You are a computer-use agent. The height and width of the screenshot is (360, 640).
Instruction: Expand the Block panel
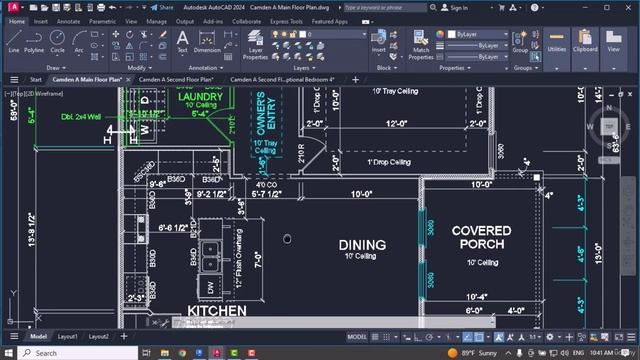tap(387, 68)
